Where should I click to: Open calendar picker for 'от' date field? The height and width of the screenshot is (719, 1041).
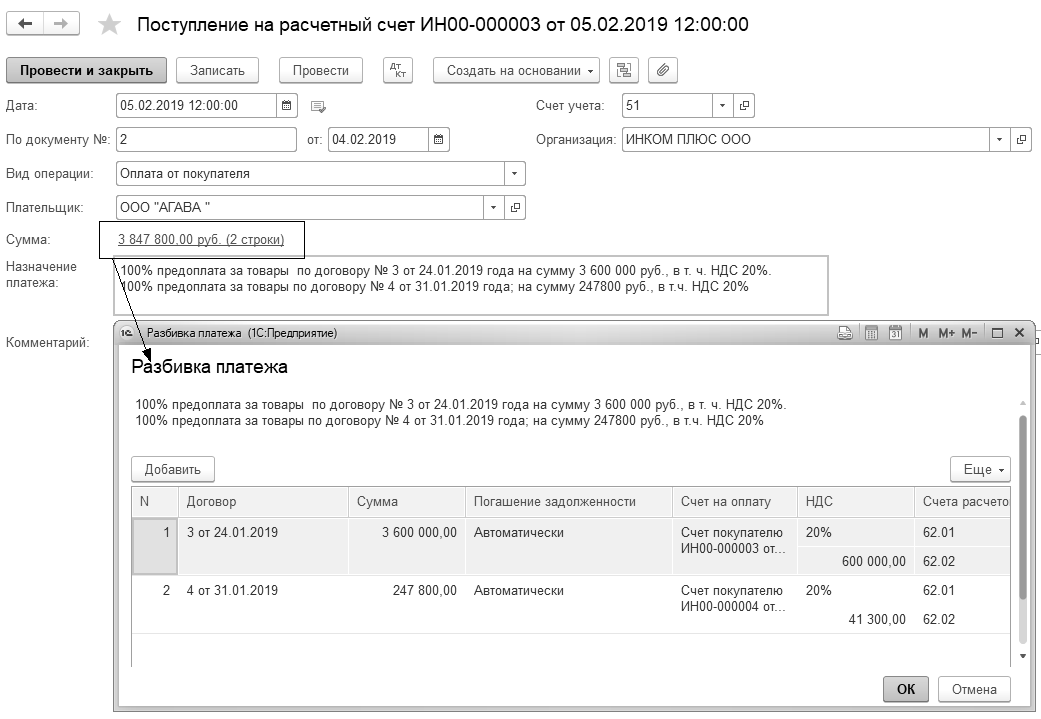(x=439, y=139)
